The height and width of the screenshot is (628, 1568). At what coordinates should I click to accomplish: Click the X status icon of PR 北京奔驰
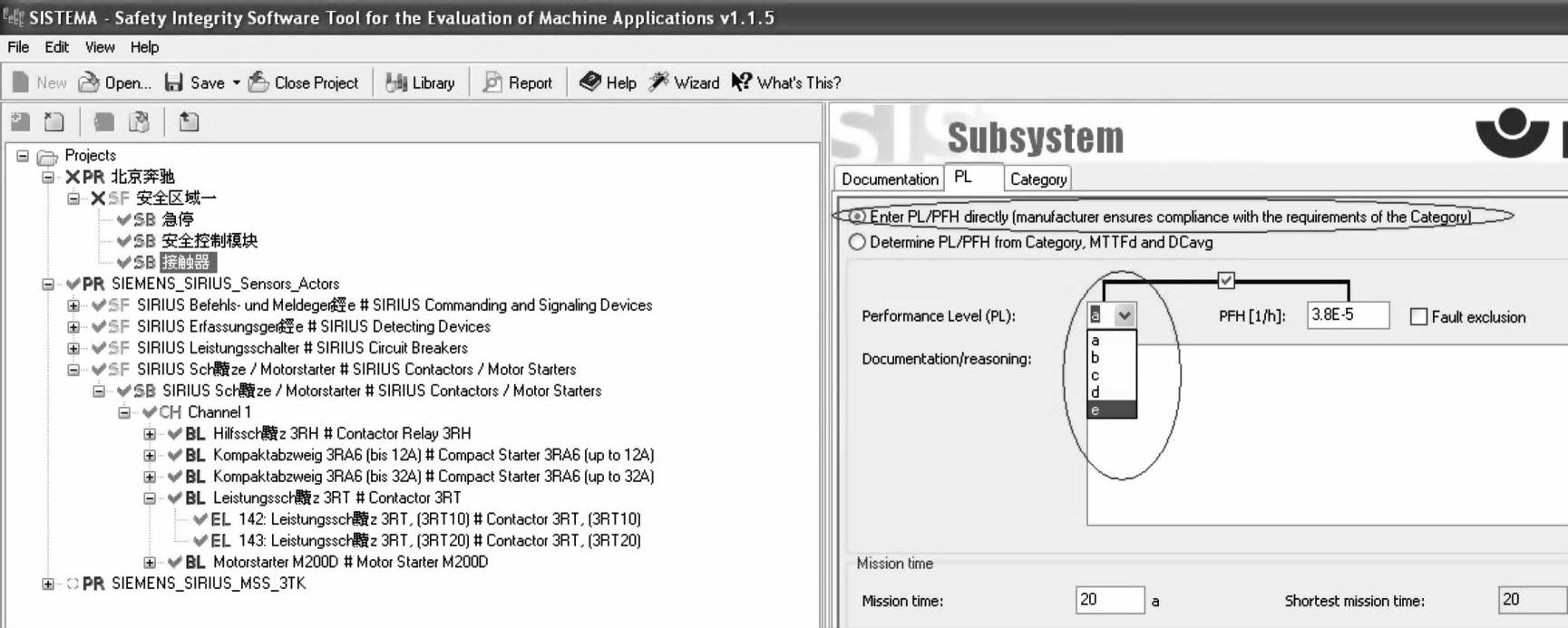(73, 177)
